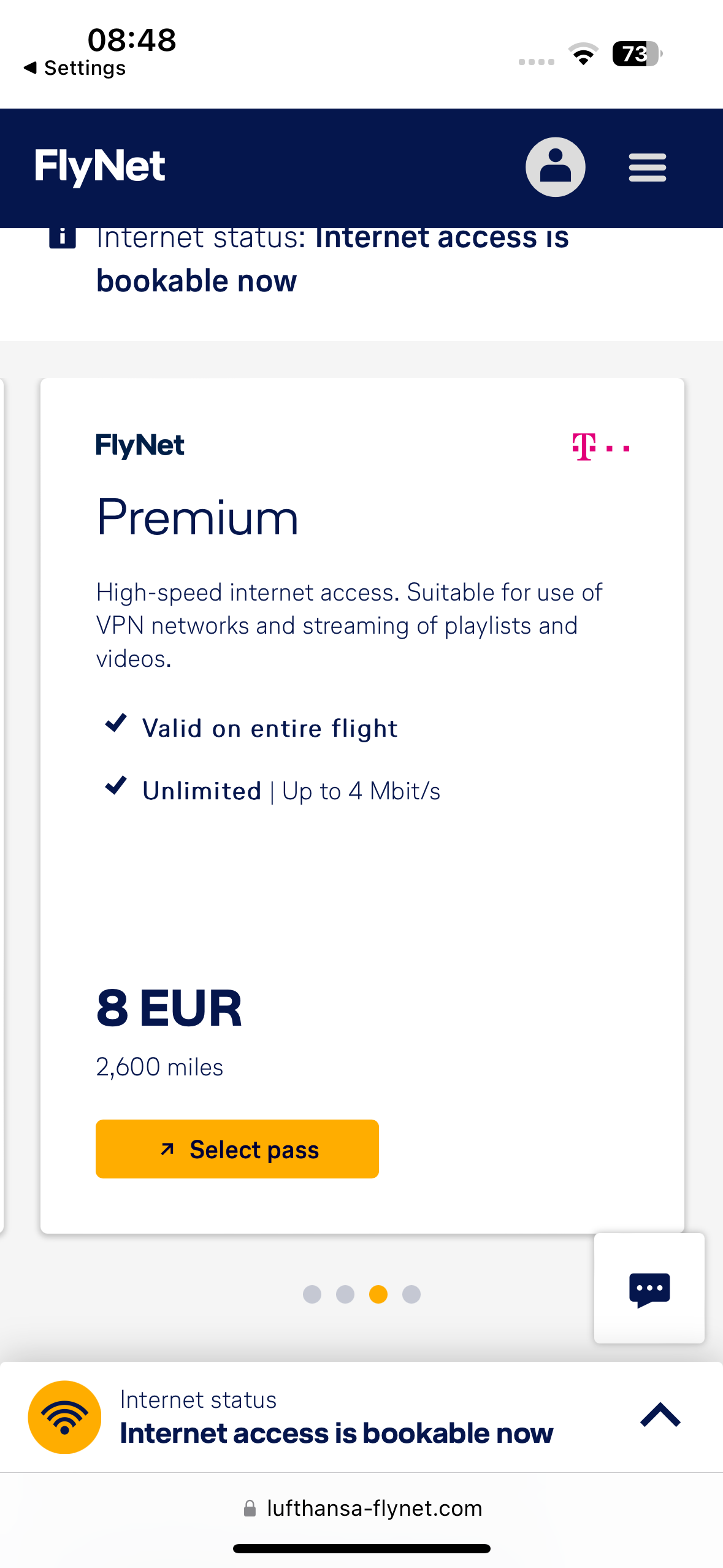Open the chat support widget
The image size is (723, 1568).
(x=649, y=1288)
